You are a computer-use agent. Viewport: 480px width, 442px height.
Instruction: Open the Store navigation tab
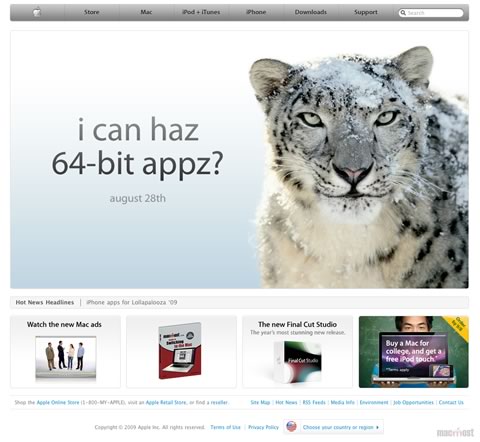point(92,12)
